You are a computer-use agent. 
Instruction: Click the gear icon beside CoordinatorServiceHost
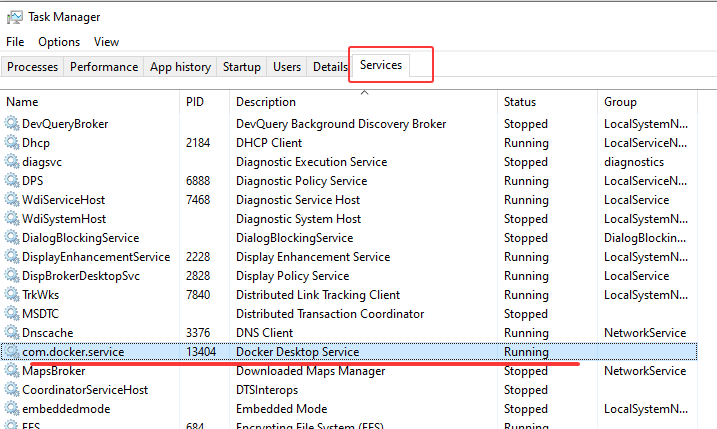click(x=12, y=390)
